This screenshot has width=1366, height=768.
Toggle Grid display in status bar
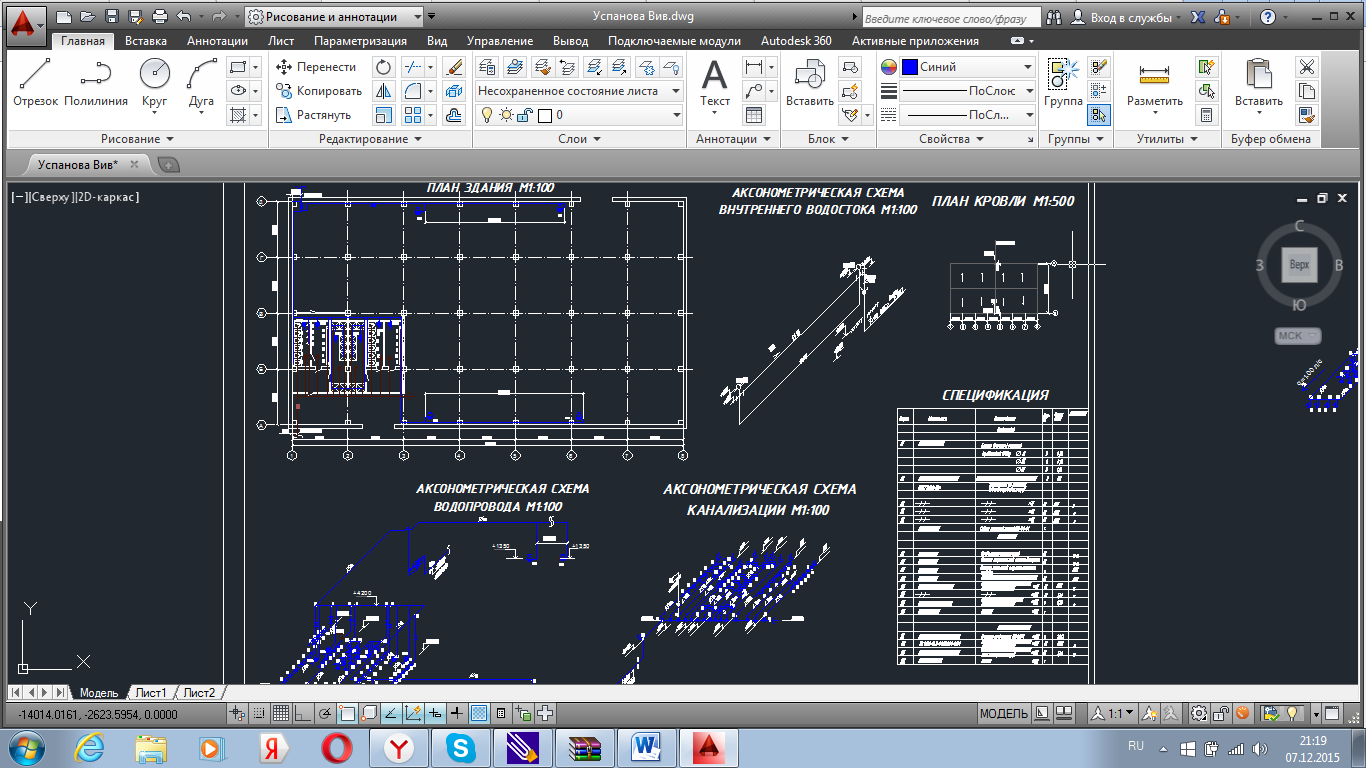click(x=281, y=713)
